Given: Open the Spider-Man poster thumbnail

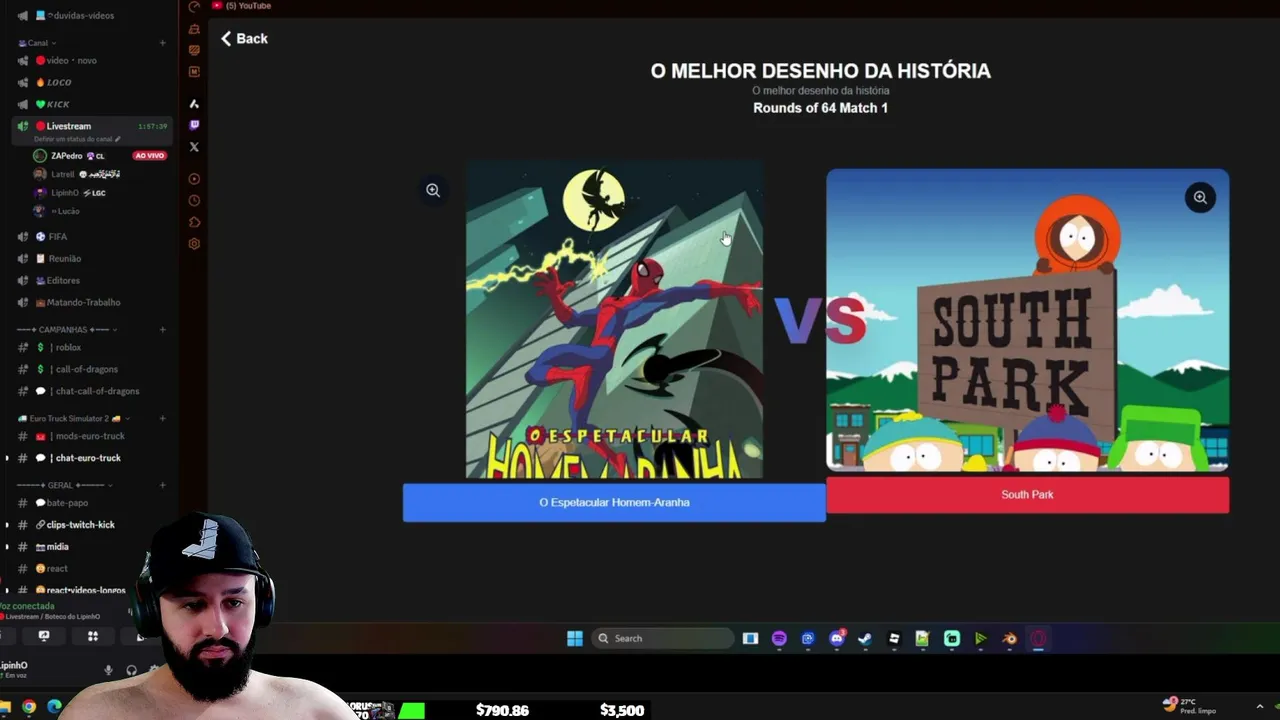Looking at the screenshot, I should pos(614,320).
